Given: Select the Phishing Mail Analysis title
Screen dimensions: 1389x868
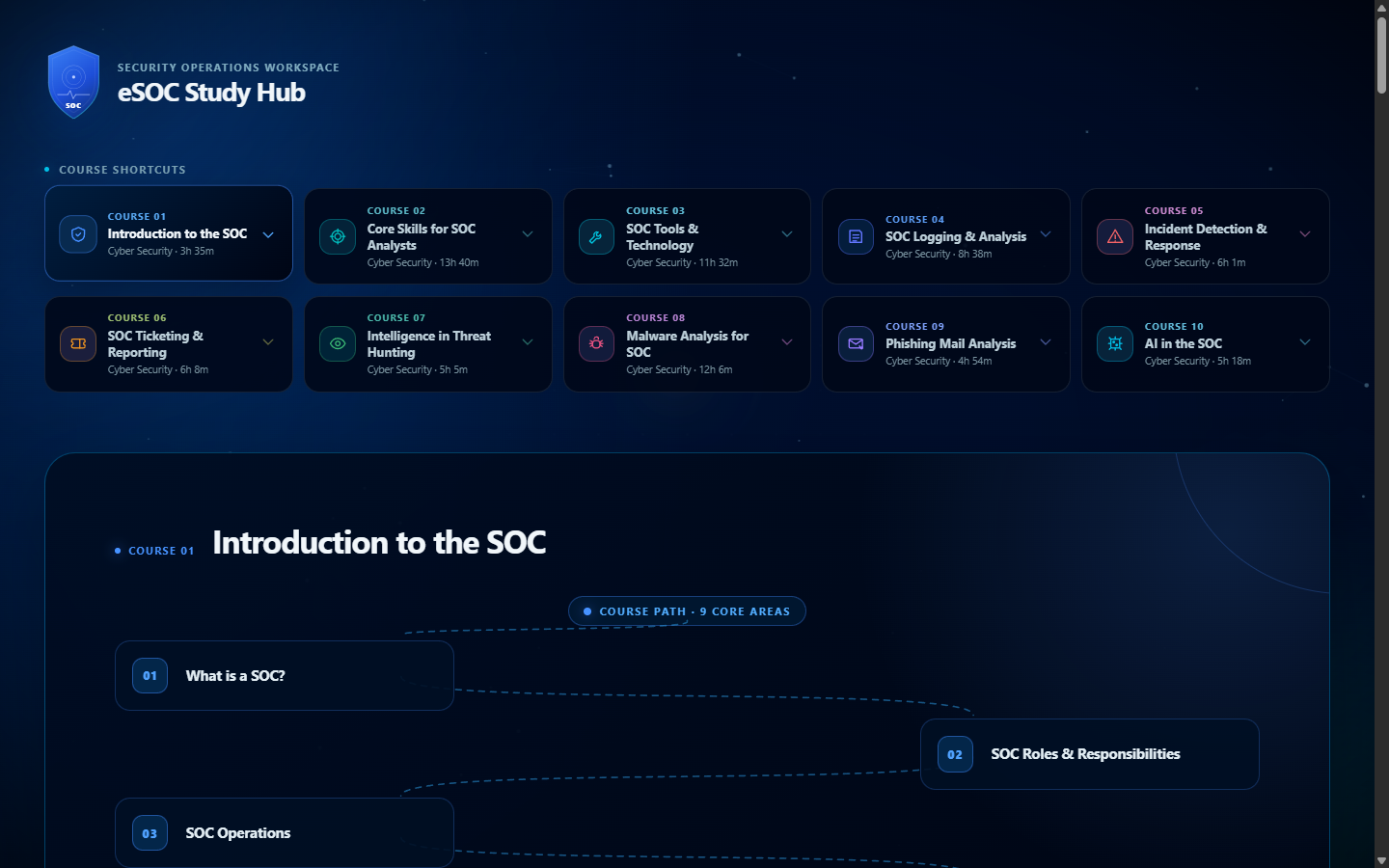Looking at the screenshot, I should [950, 343].
